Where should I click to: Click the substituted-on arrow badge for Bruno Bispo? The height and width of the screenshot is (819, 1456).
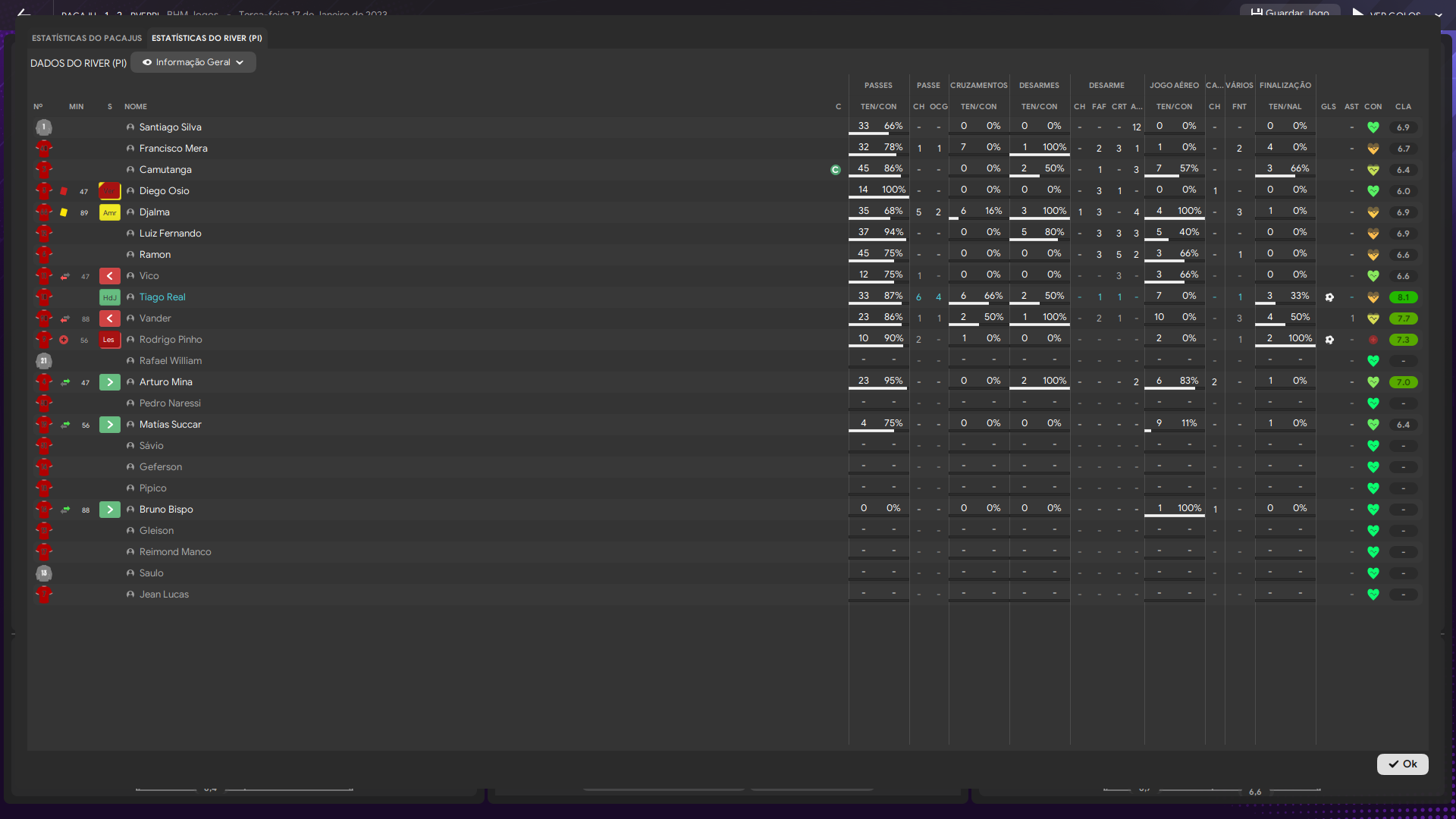tap(110, 510)
